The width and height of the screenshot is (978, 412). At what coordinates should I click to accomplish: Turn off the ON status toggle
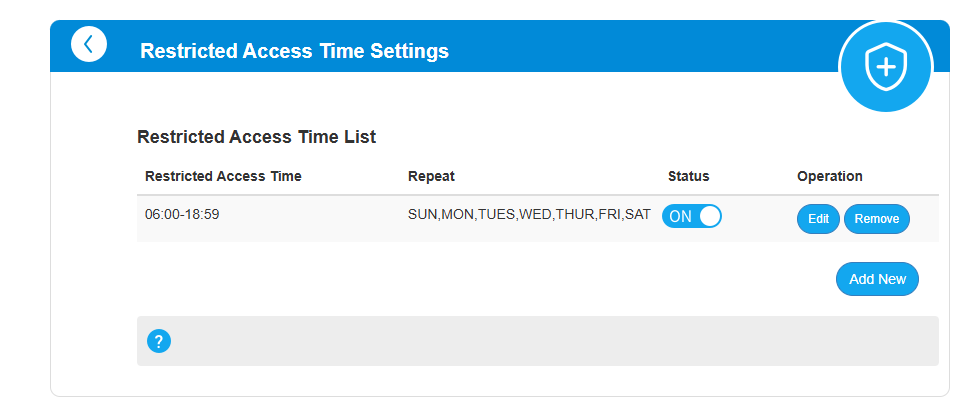point(692,217)
